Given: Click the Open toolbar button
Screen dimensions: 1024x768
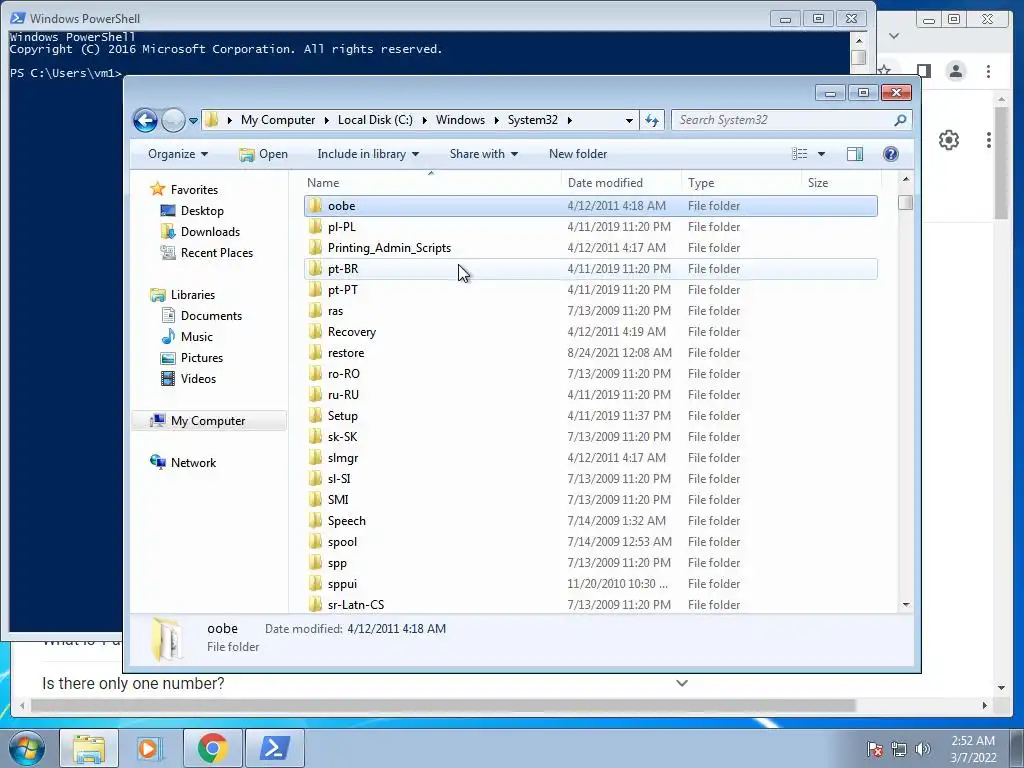Looking at the screenshot, I should click(x=264, y=154).
